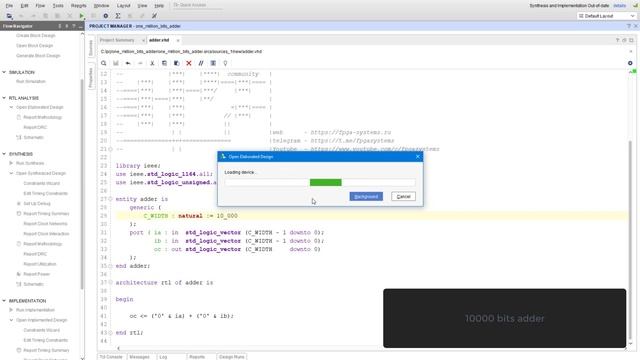The image size is (640, 360).
Task: Collapse Open Synthesized Design tree node
Action: point(11,173)
